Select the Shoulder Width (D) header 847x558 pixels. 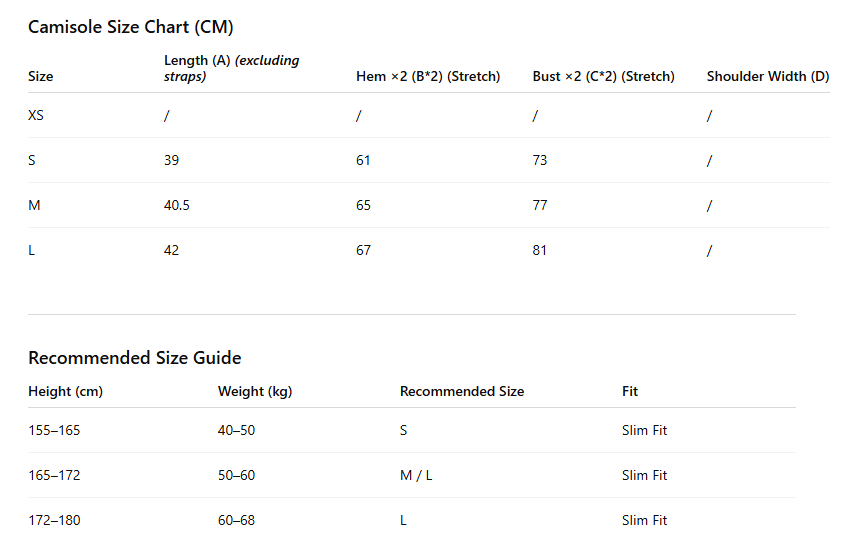click(768, 76)
